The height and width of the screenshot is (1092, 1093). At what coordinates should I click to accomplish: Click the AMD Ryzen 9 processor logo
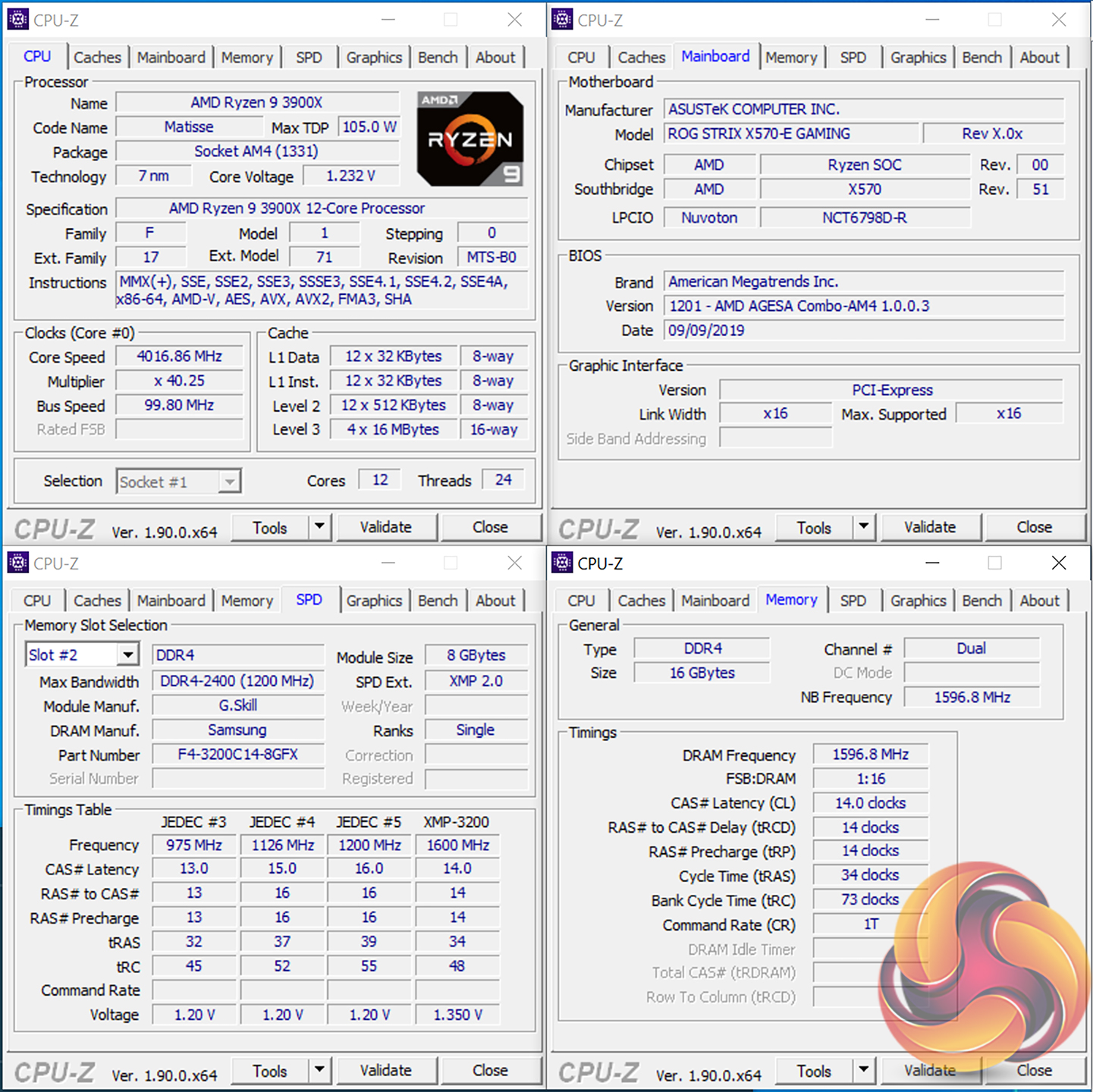click(x=470, y=139)
